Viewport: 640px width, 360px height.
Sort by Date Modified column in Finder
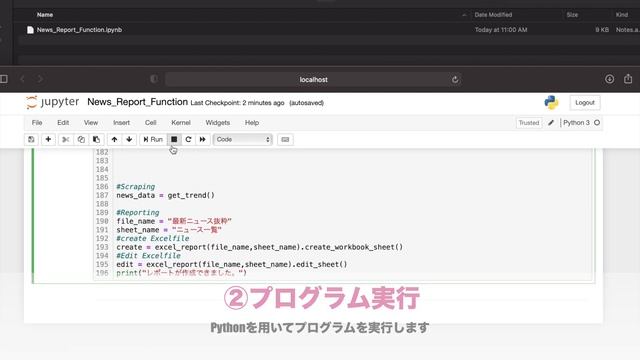493,15
